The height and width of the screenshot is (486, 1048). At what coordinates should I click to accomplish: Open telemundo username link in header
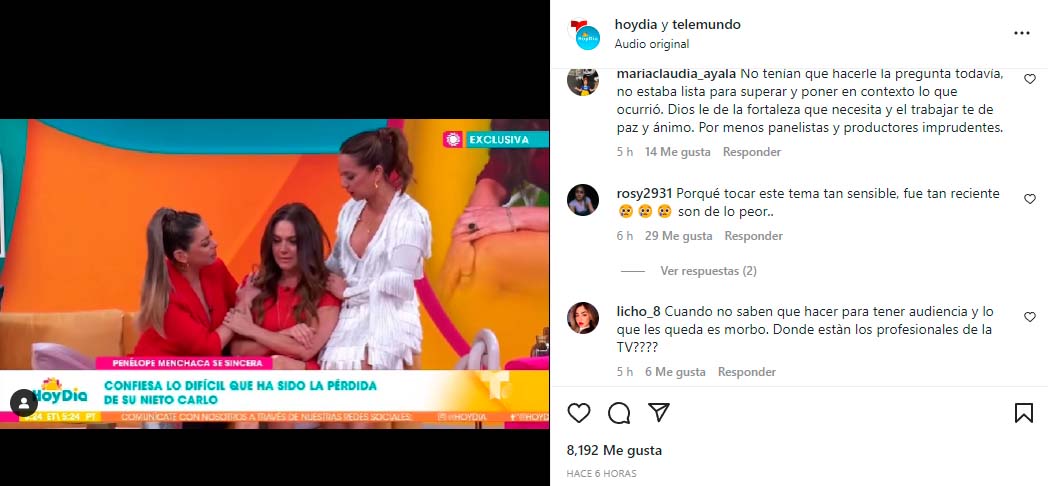[x=706, y=25]
